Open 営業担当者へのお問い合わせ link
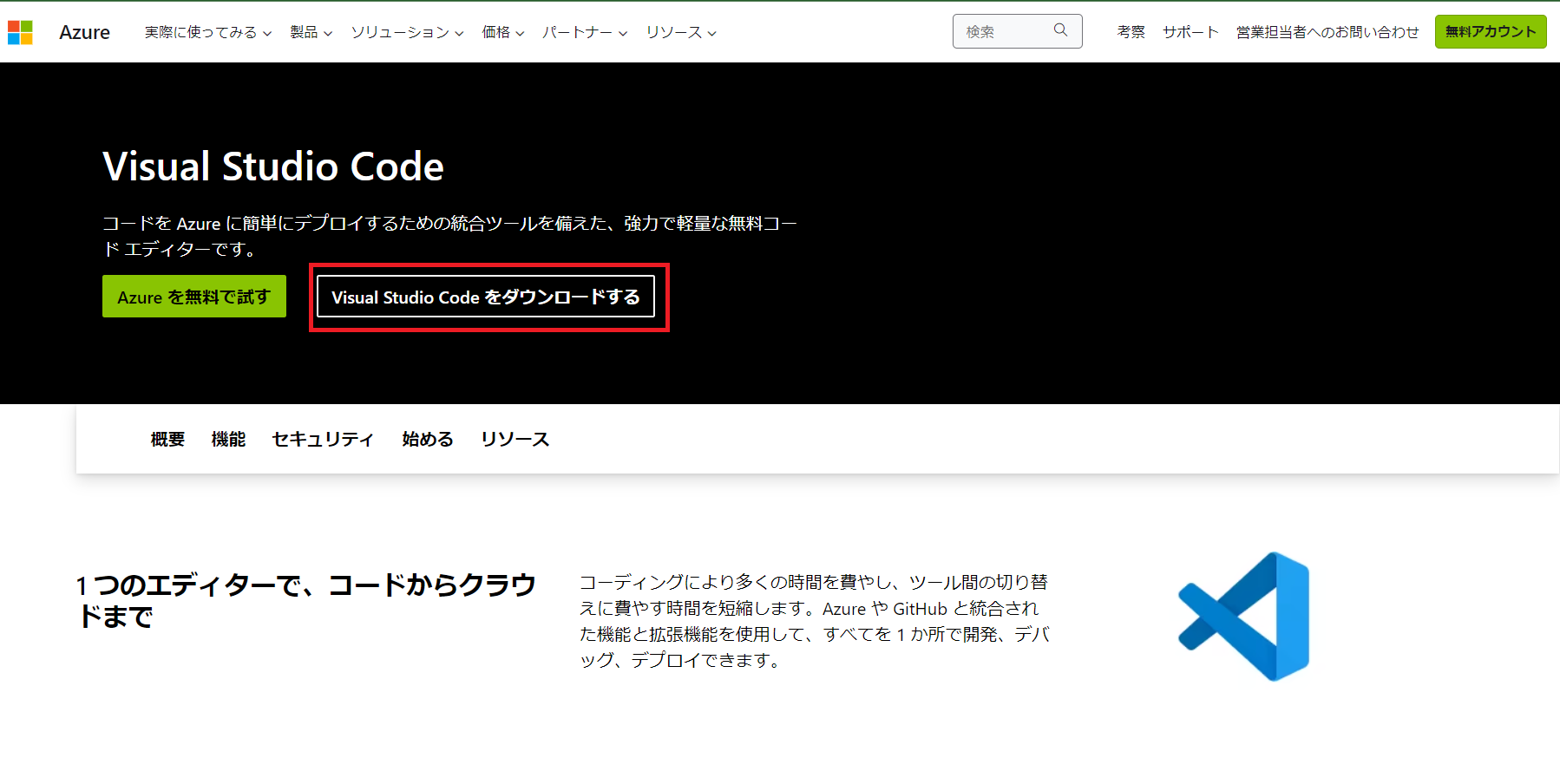This screenshot has width=1560, height=784. pos(1327,32)
